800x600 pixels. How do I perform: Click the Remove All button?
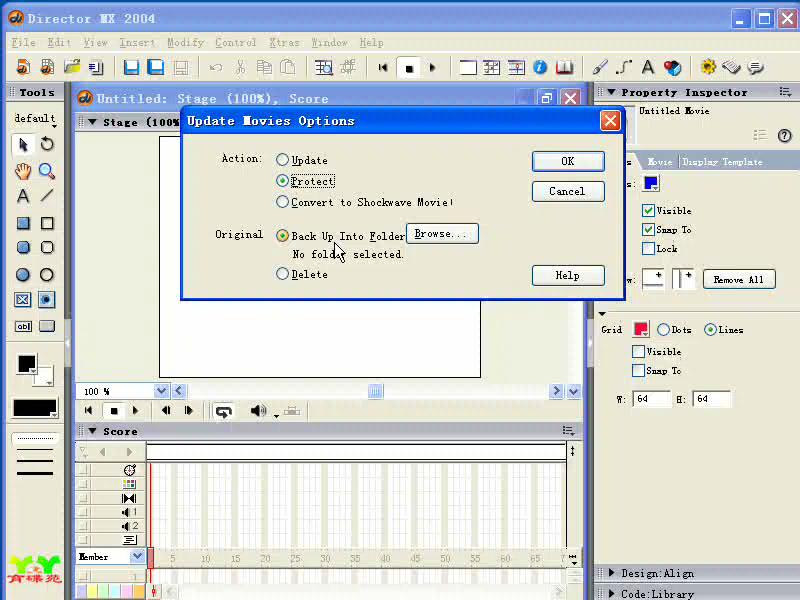pos(739,280)
